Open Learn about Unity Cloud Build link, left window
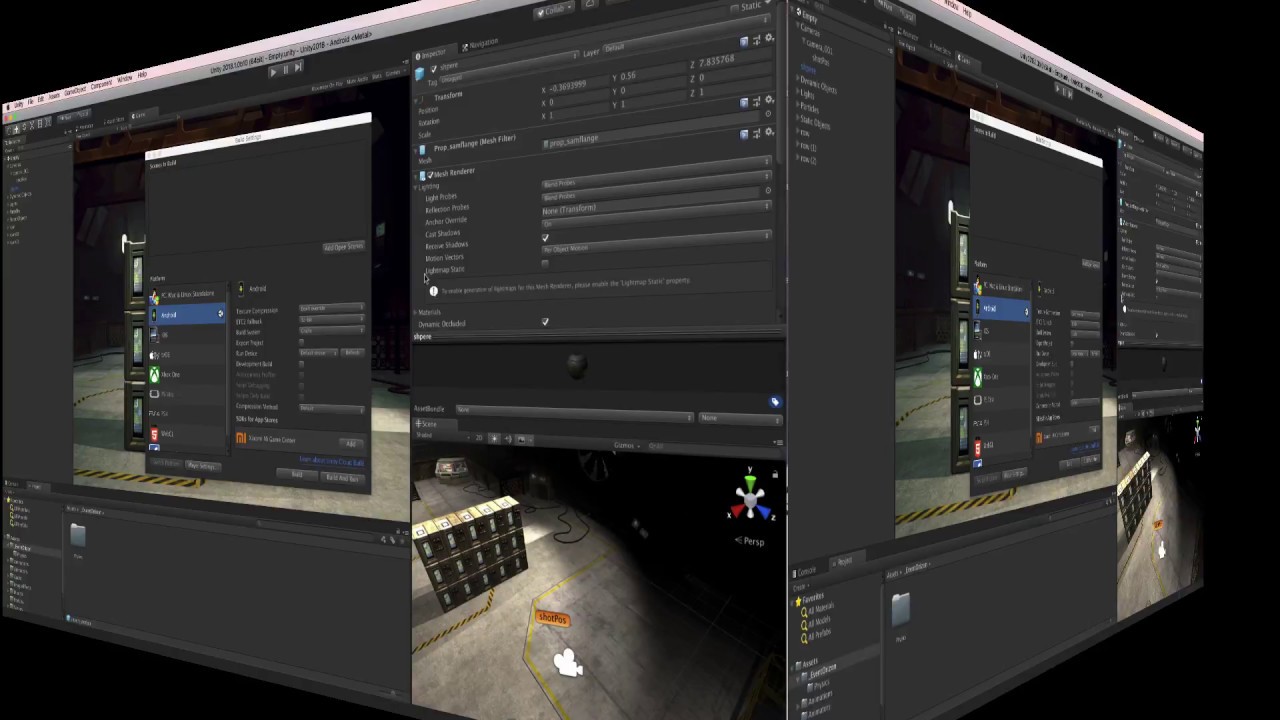Image resolution: width=1280 pixels, height=720 pixels. (x=331, y=461)
